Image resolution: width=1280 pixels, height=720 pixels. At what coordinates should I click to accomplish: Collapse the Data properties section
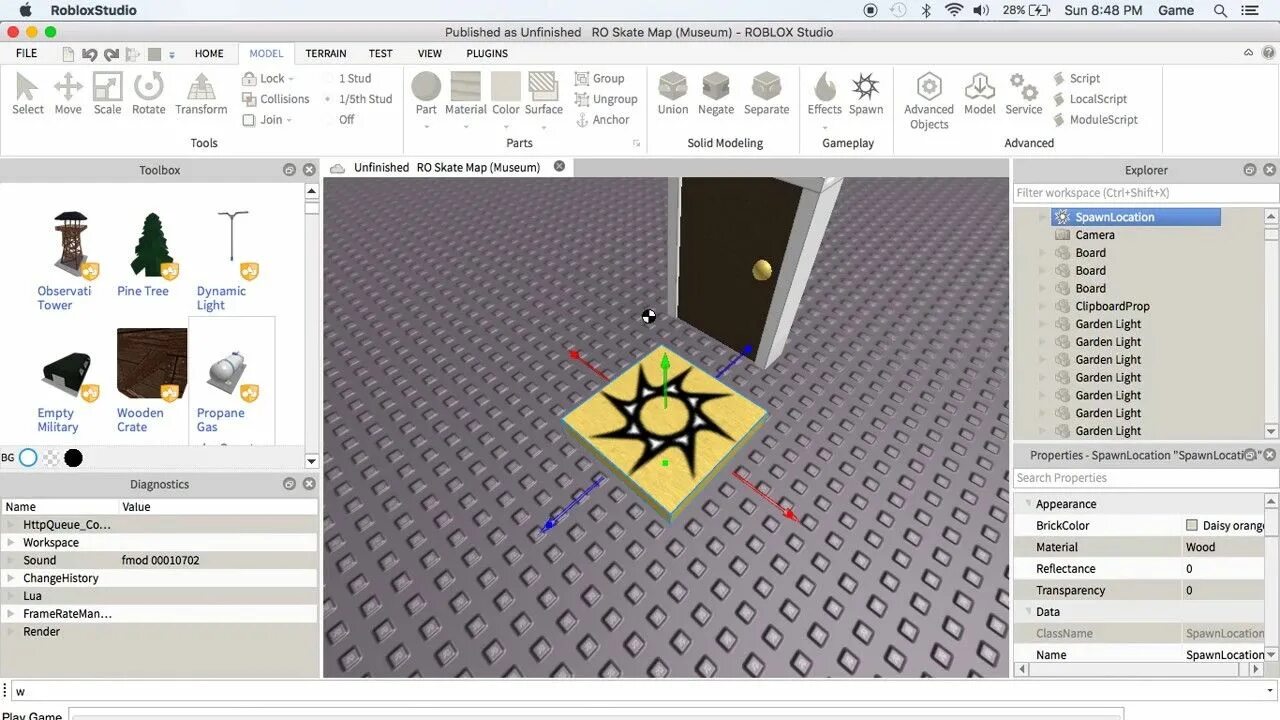1027,611
